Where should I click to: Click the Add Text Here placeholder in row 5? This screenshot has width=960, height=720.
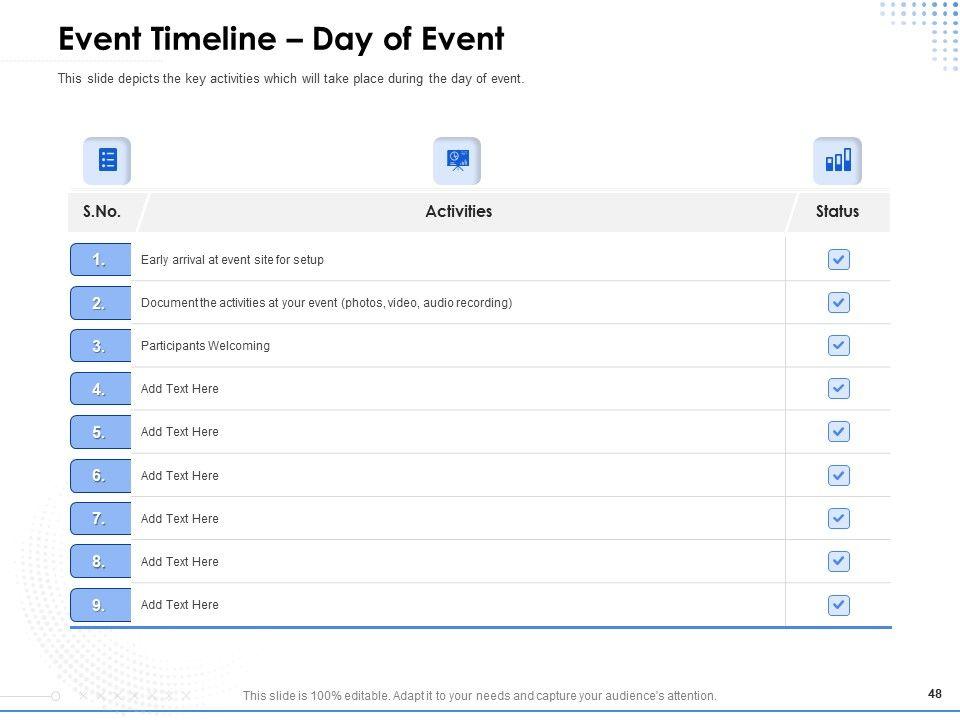(180, 432)
